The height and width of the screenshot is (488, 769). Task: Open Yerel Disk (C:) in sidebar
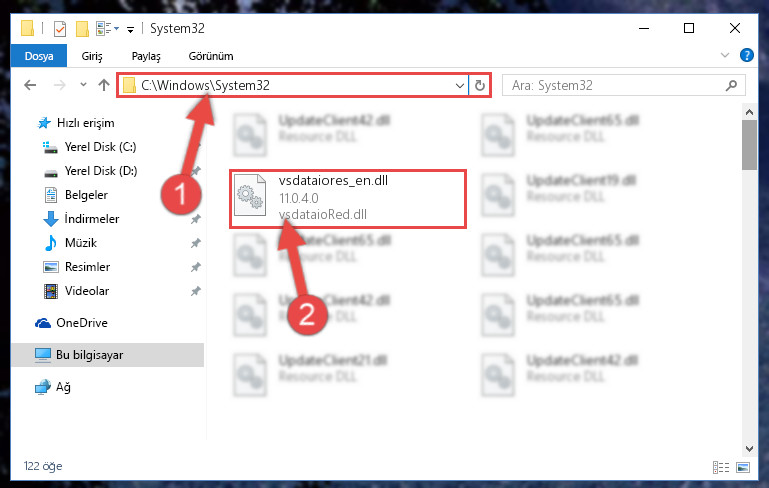coord(100,147)
